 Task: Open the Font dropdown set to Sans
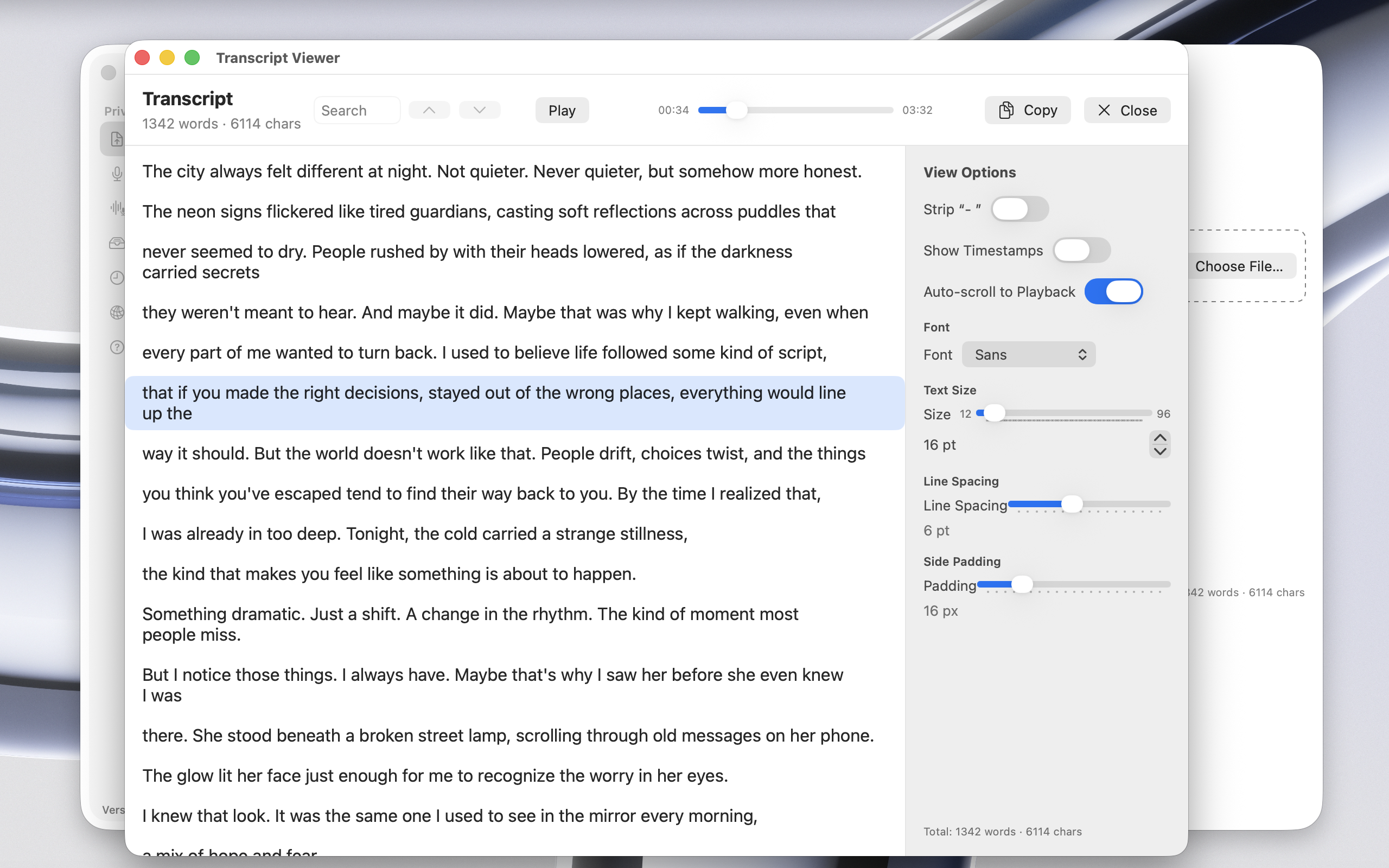[x=1029, y=355]
